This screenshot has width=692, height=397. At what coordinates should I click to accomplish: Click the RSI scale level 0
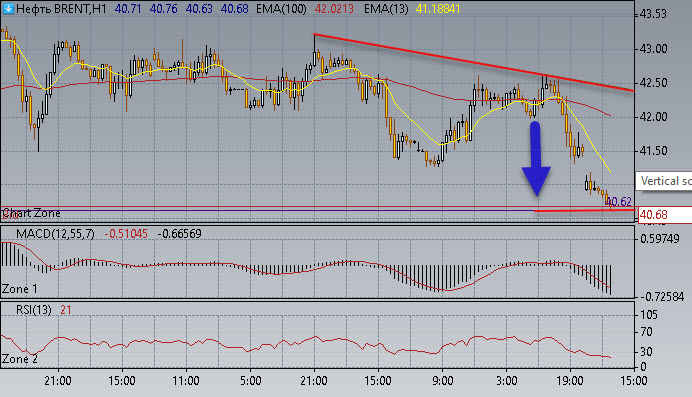pyautogui.click(x=643, y=367)
